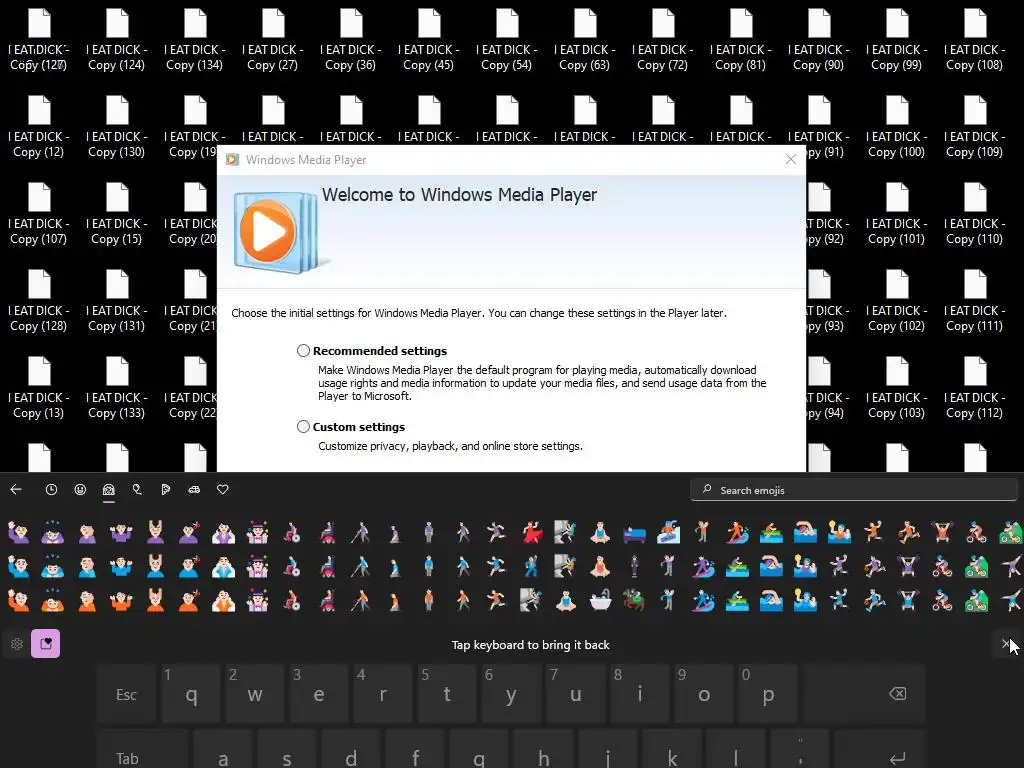Open the recently used emojis tab
The width and height of the screenshot is (1024, 768).
pos(51,489)
